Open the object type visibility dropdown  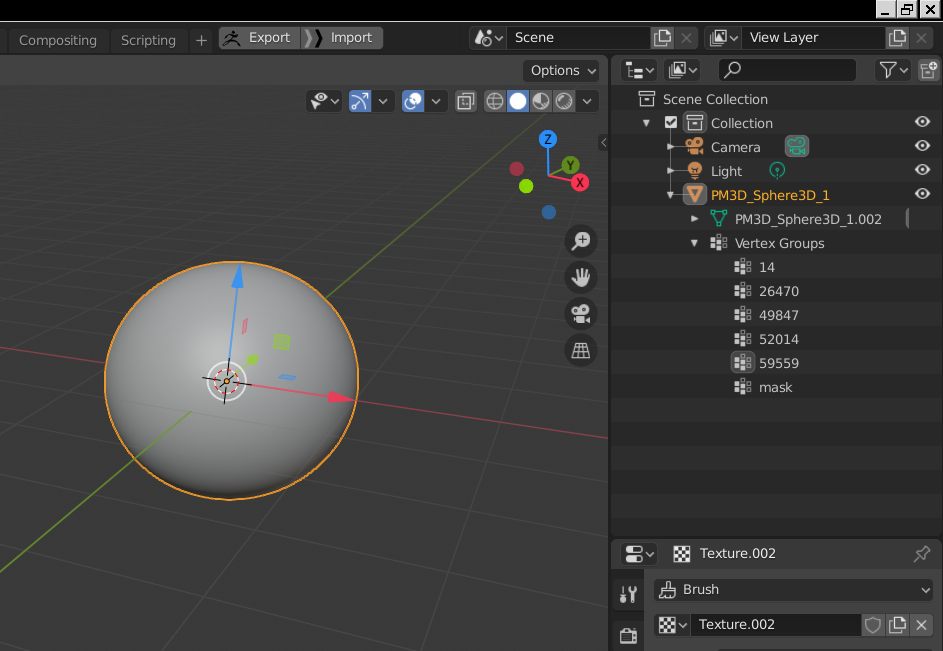point(324,101)
